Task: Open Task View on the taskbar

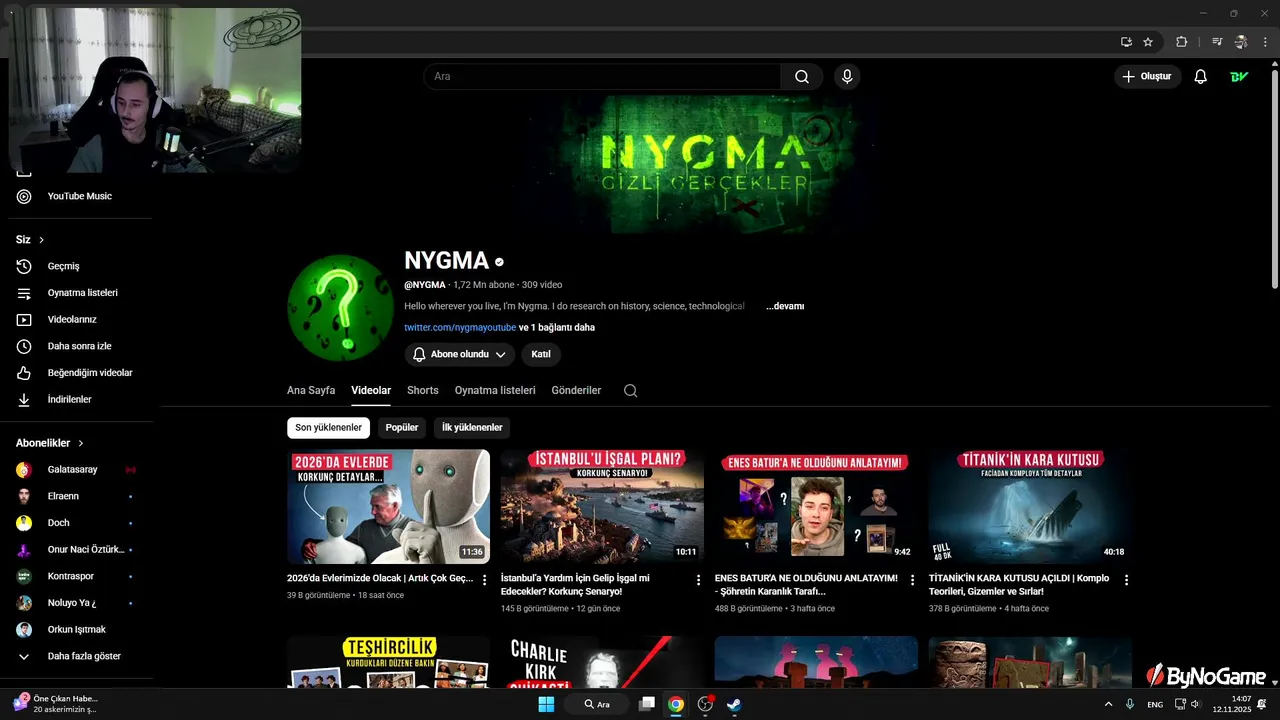Action: [647, 704]
